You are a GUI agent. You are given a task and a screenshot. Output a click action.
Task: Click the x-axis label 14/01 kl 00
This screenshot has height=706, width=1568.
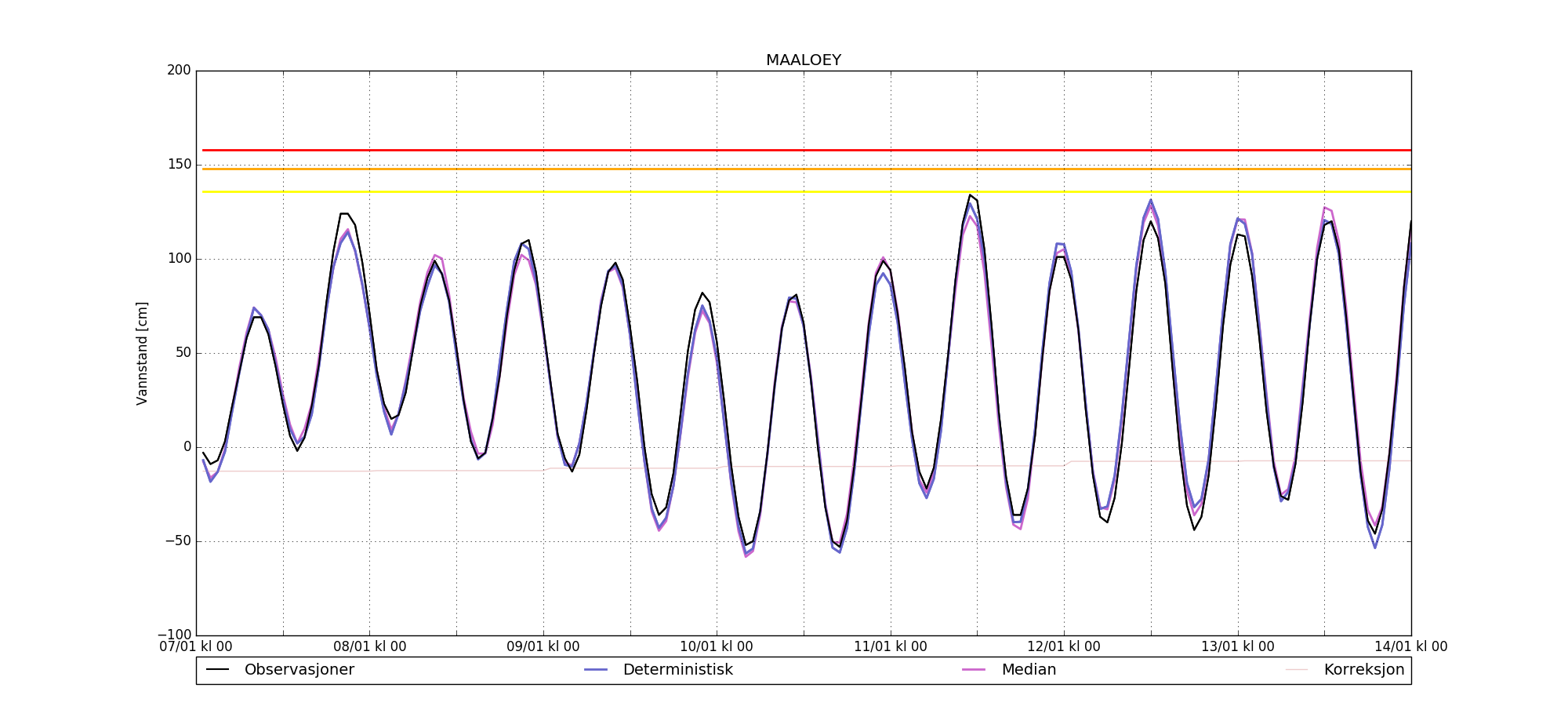(x=1411, y=647)
